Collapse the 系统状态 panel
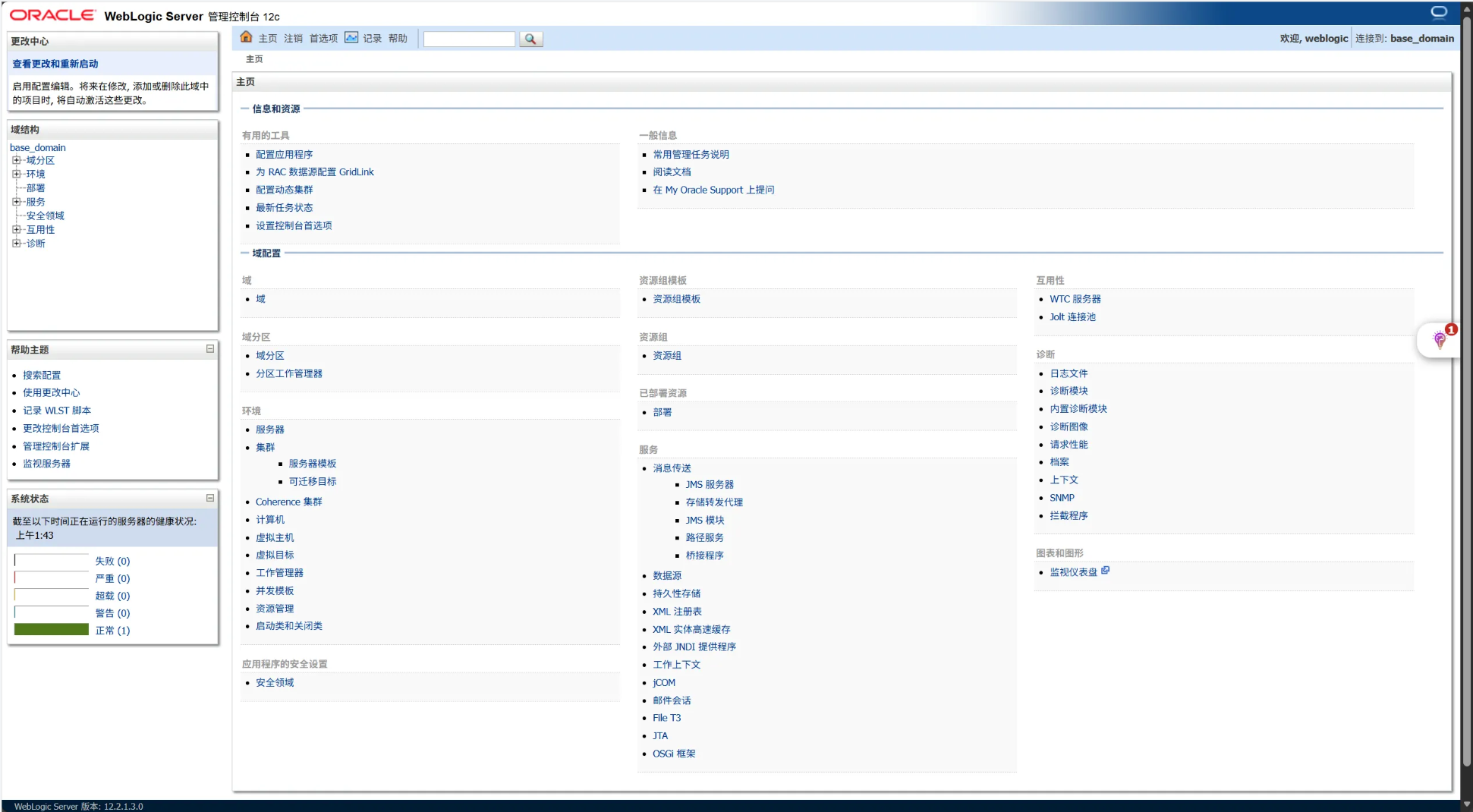The image size is (1473, 812). (210, 498)
